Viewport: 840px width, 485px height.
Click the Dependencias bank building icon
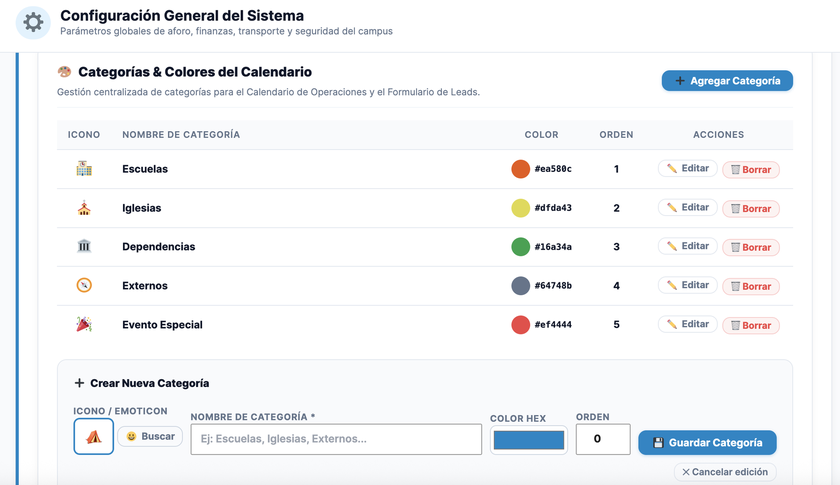84,247
